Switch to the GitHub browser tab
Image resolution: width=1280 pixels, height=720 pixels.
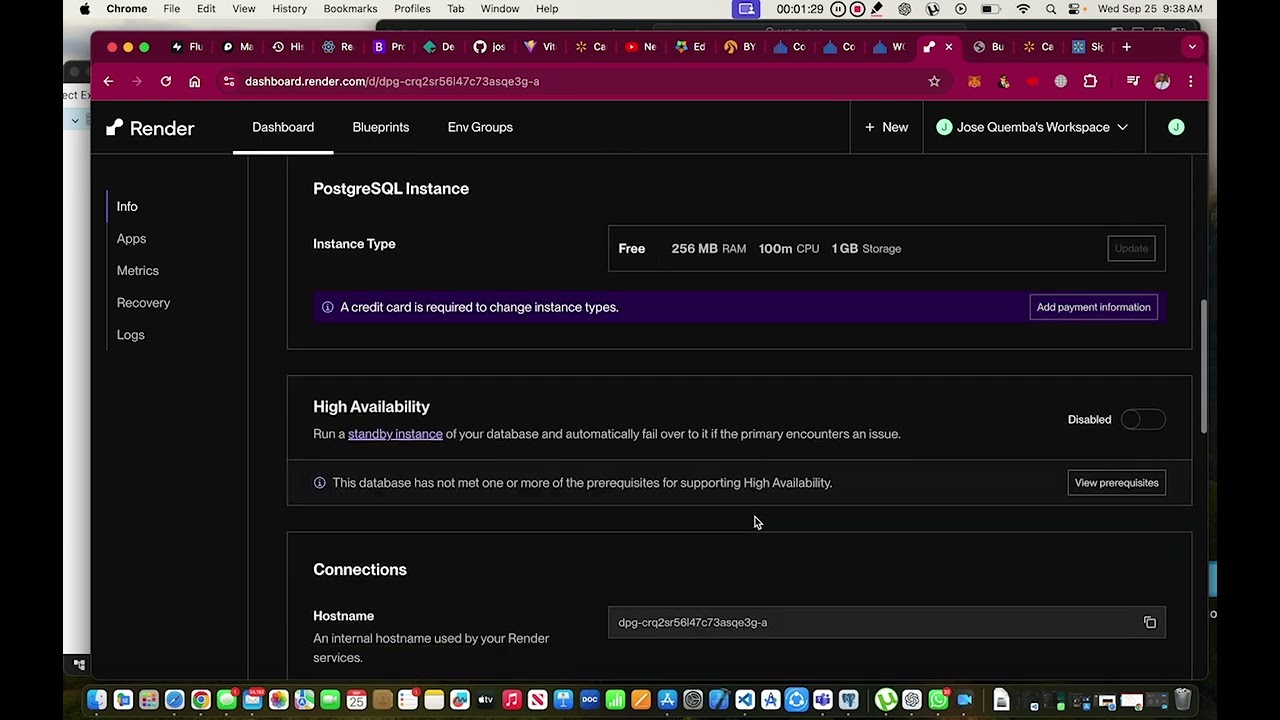coord(489,47)
